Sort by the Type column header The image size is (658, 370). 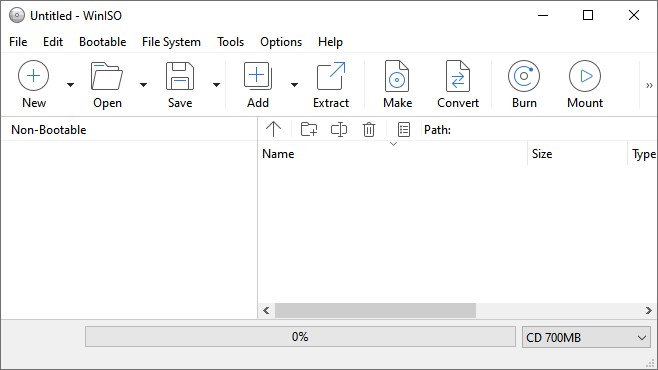pos(643,154)
